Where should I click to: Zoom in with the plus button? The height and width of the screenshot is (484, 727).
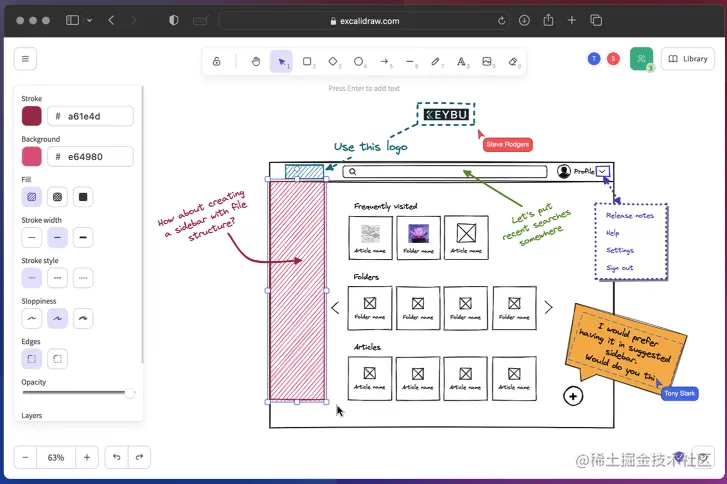click(87, 458)
